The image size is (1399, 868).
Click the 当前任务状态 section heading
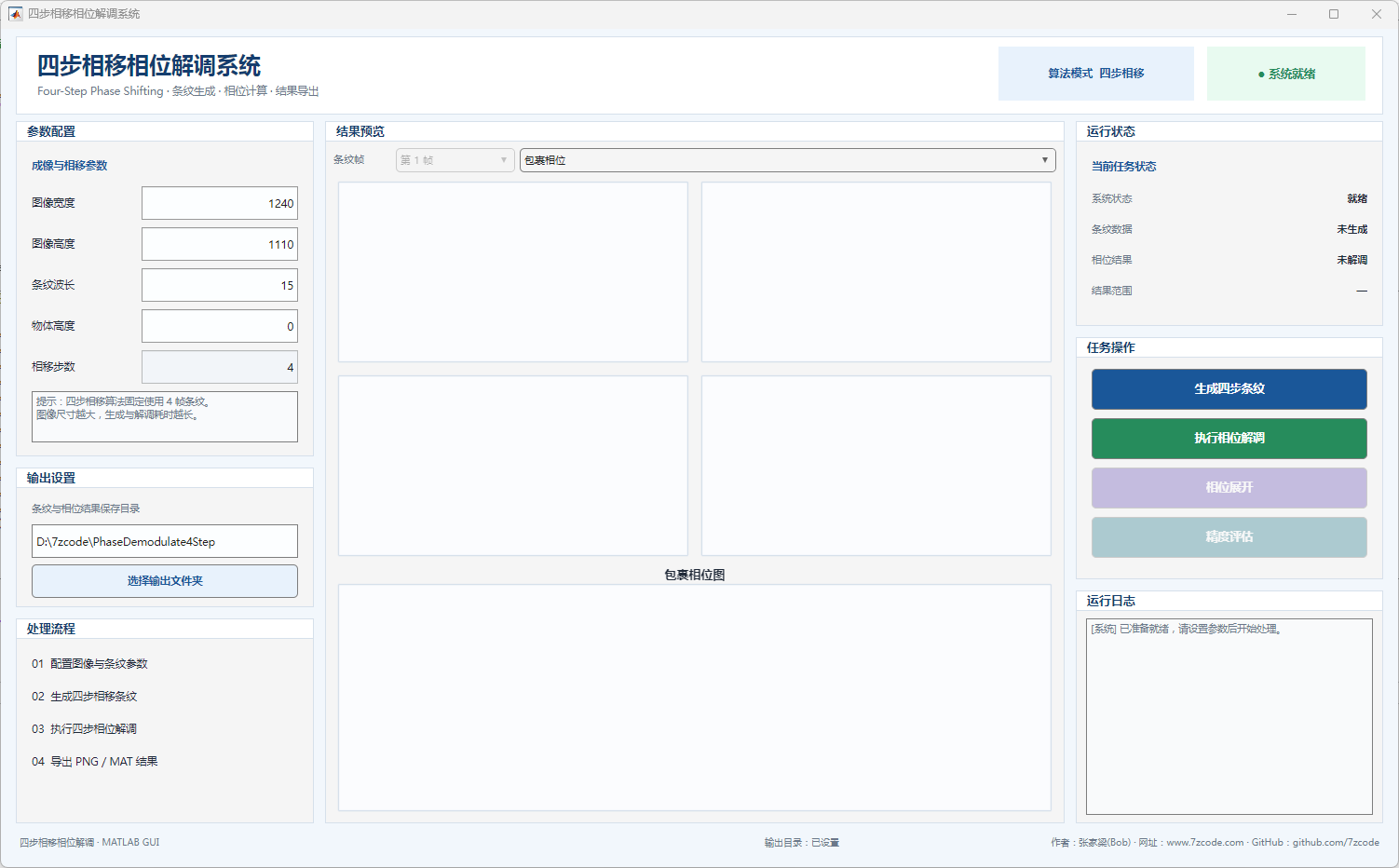click(1124, 167)
